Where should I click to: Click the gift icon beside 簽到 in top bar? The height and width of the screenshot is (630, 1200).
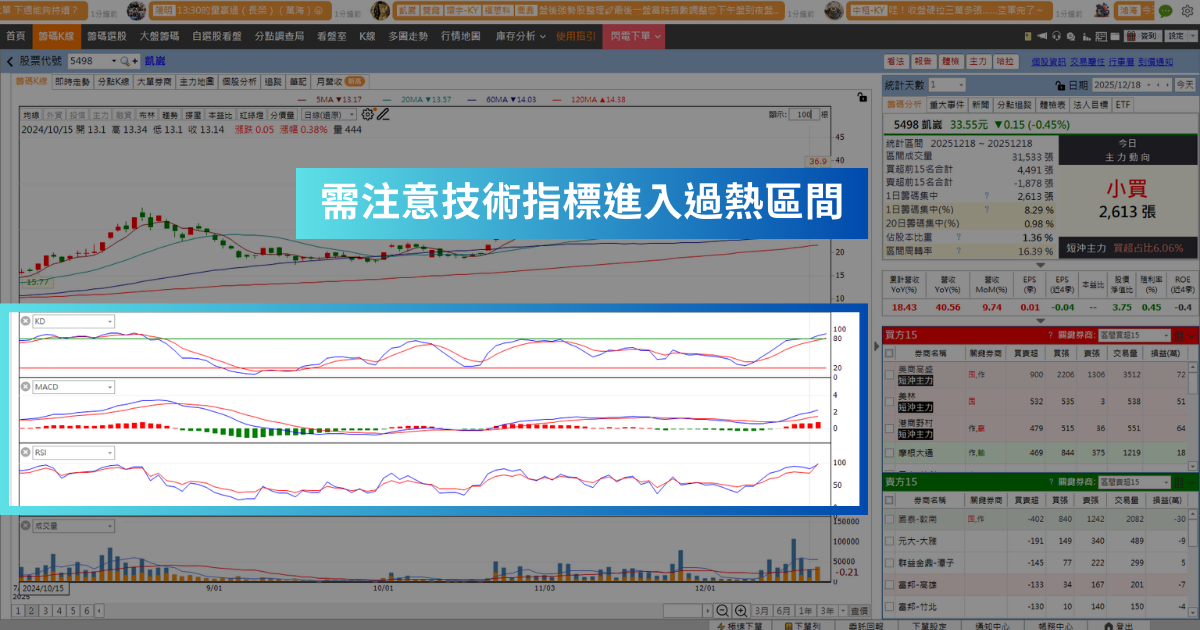click(x=1129, y=36)
